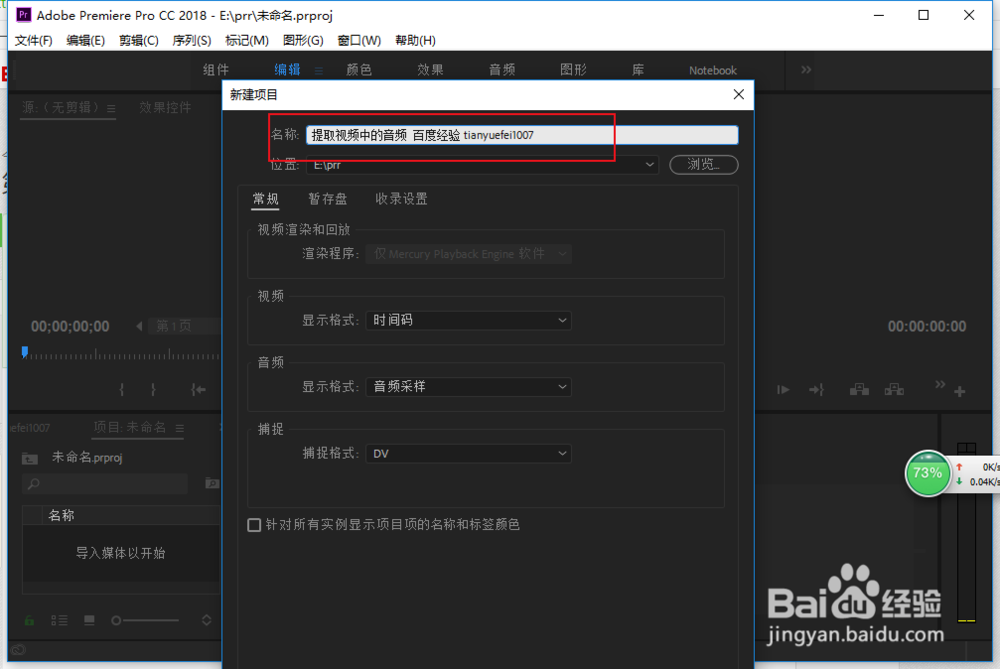The image size is (1000, 669).
Task: Open 图形(G) menu
Action: [x=303, y=40]
